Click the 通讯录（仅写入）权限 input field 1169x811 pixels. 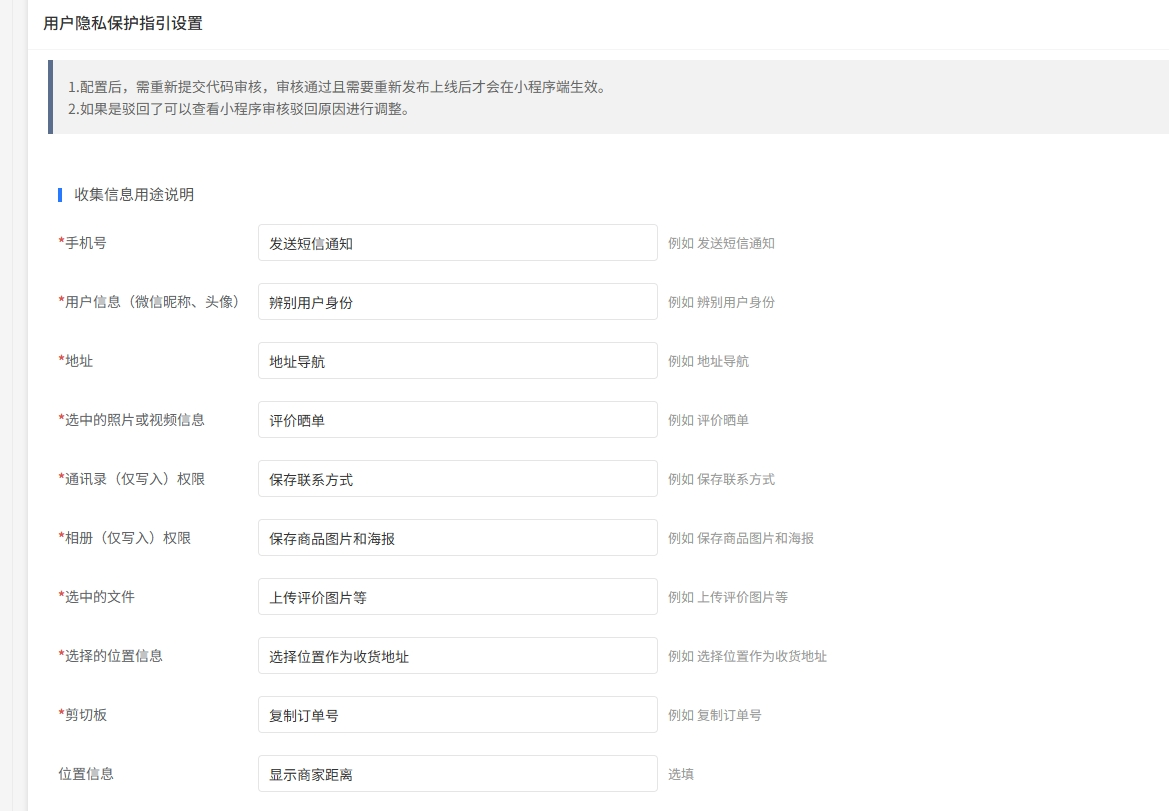pyautogui.click(x=457, y=479)
